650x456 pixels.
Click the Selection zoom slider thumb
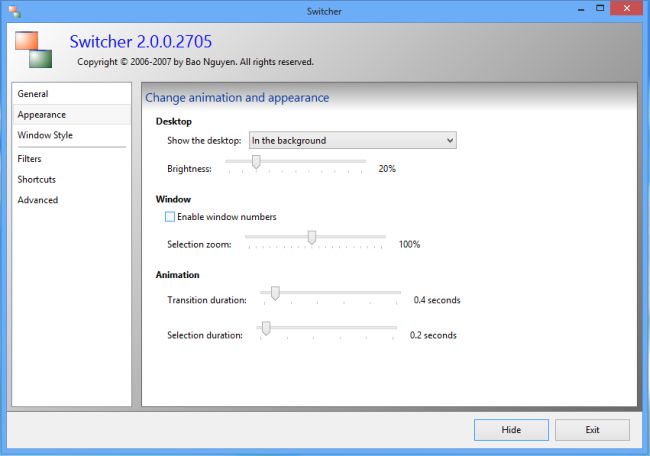point(312,238)
